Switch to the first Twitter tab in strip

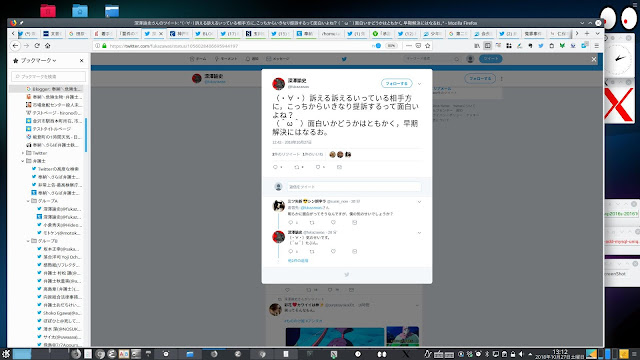tap(29, 33)
